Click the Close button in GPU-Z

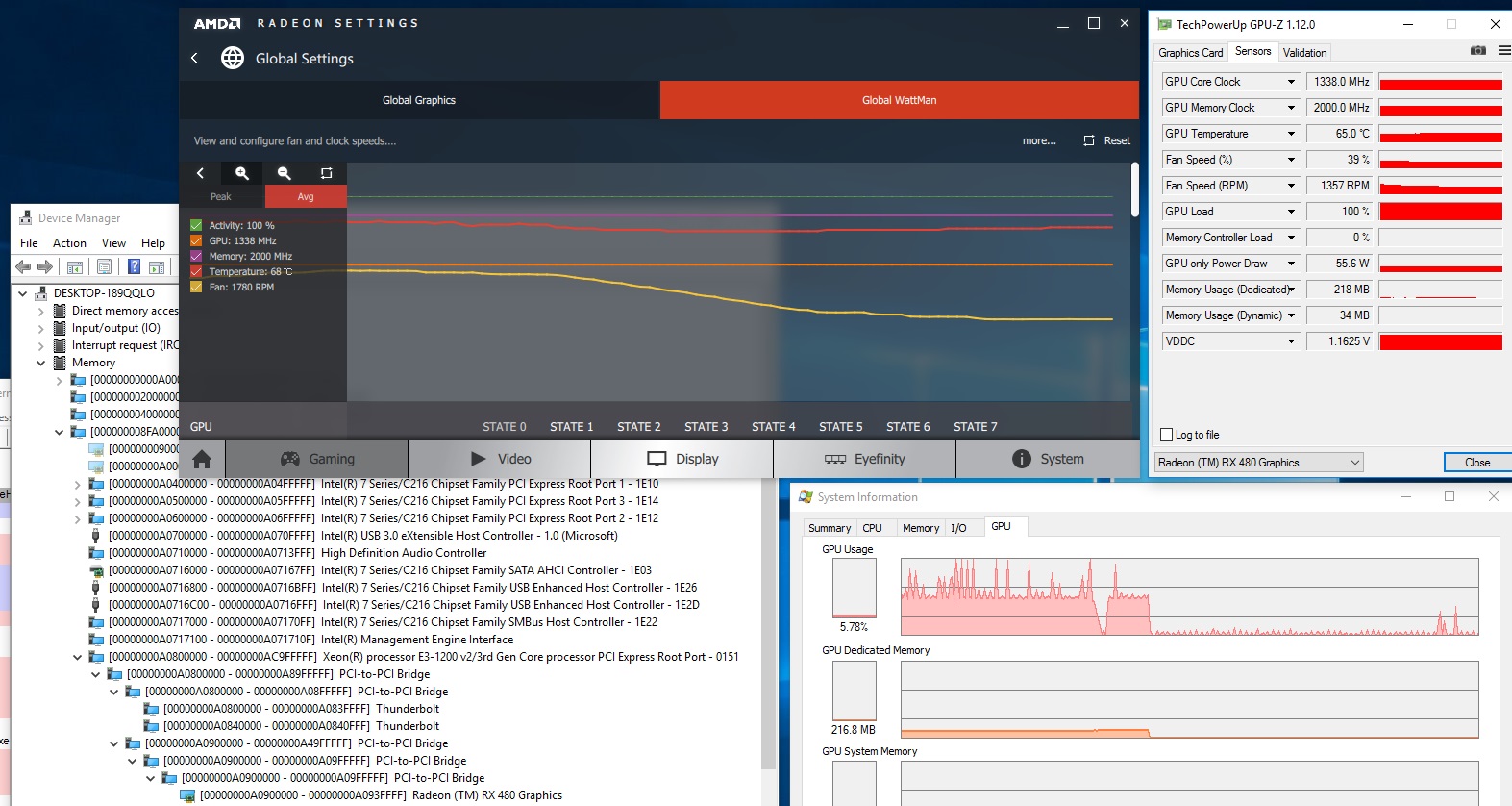[x=1477, y=463]
